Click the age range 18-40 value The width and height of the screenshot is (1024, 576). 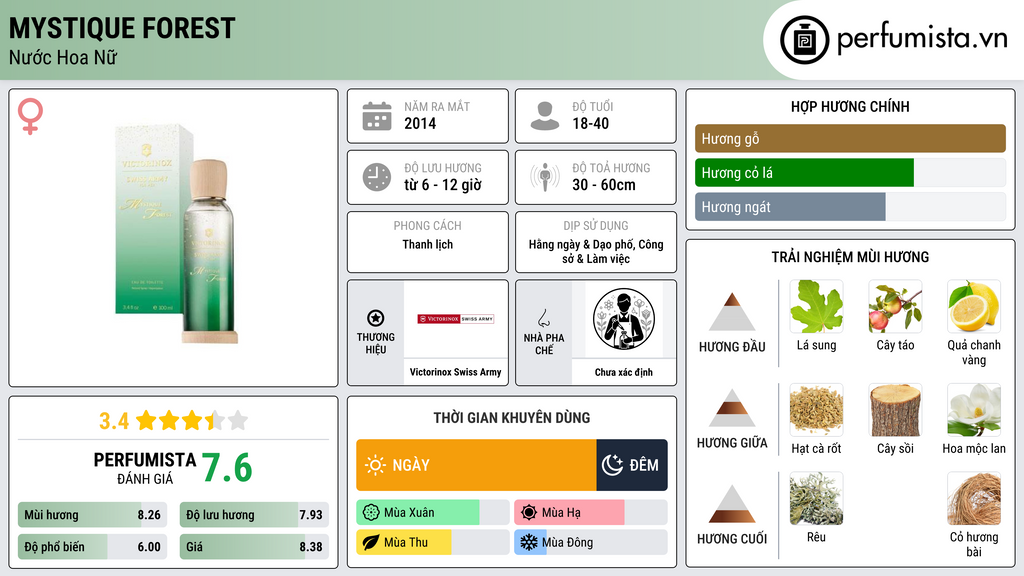tap(590, 123)
